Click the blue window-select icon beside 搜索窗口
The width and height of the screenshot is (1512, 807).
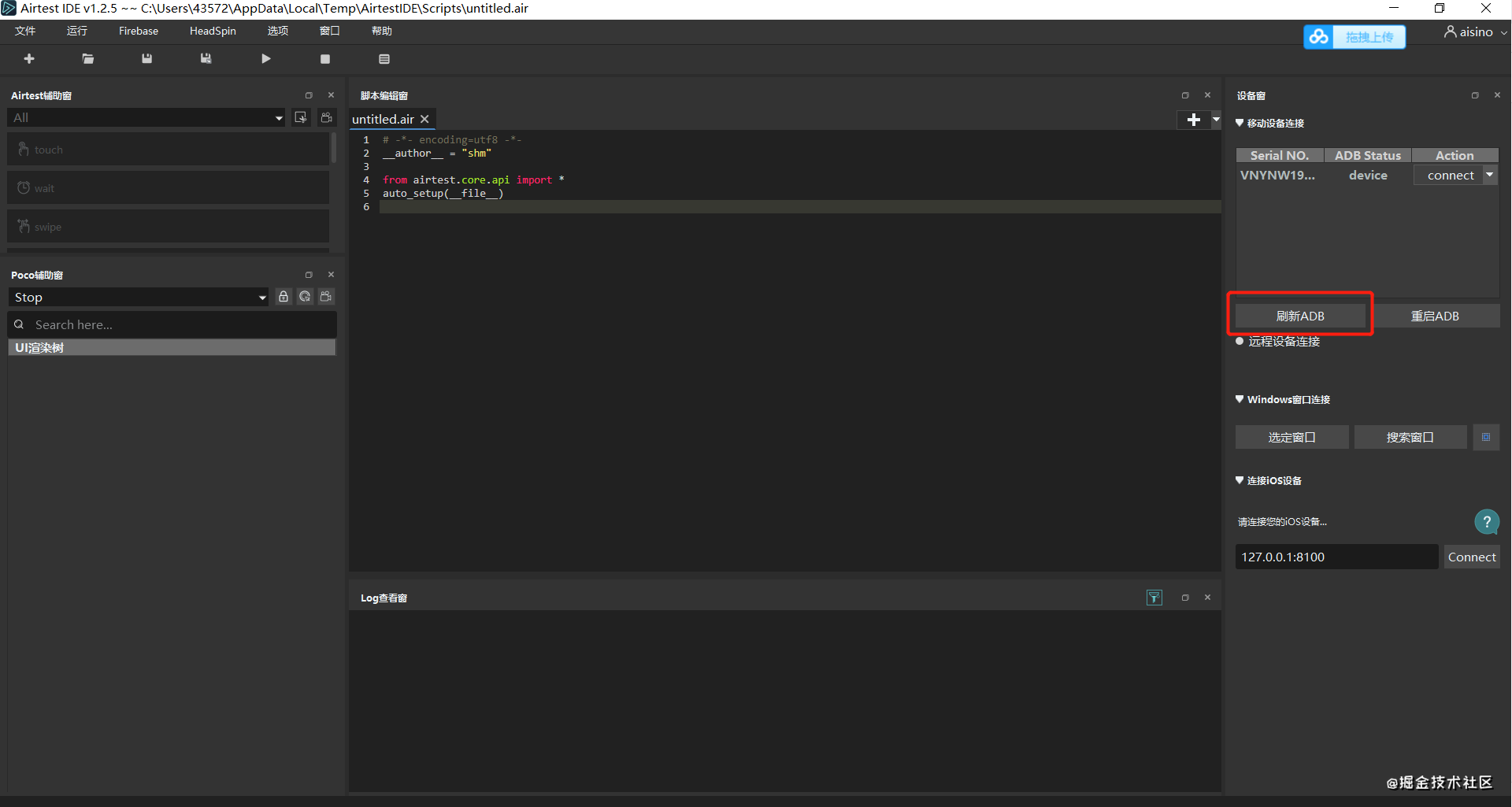(x=1486, y=437)
